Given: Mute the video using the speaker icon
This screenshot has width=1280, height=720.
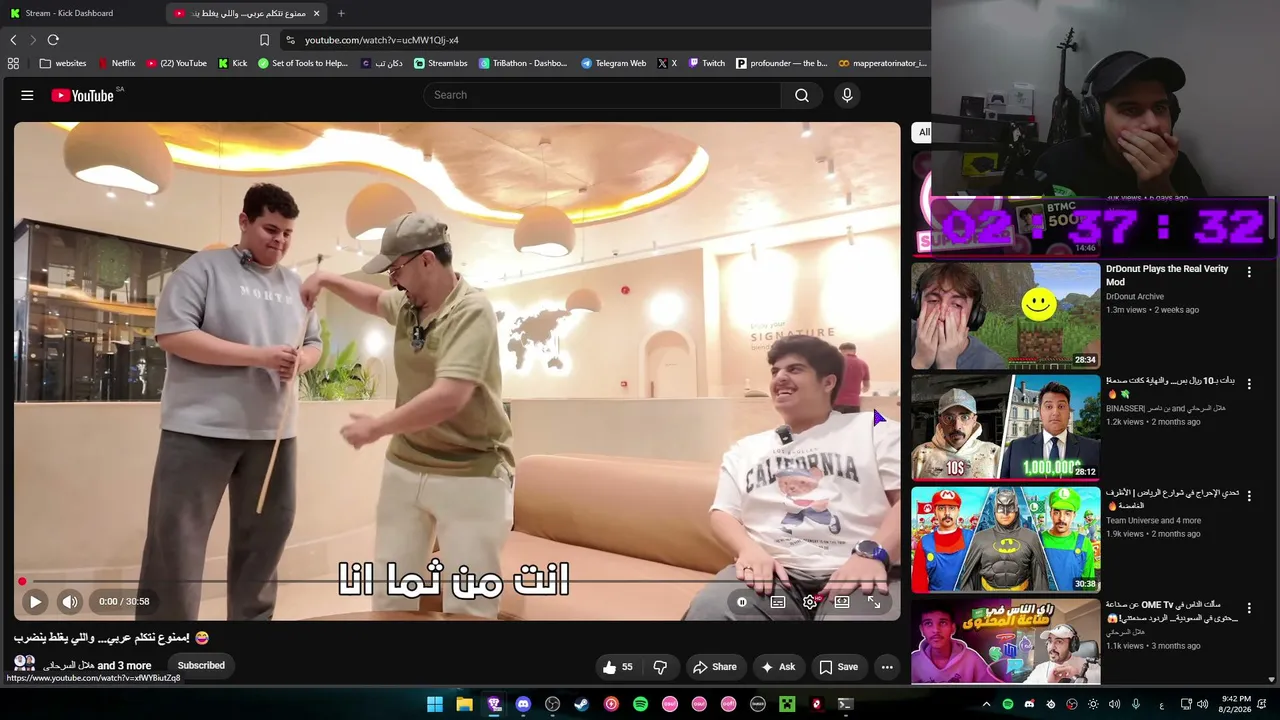Looking at the screenshot, I should pyautogui.click(x=69, y=602).
